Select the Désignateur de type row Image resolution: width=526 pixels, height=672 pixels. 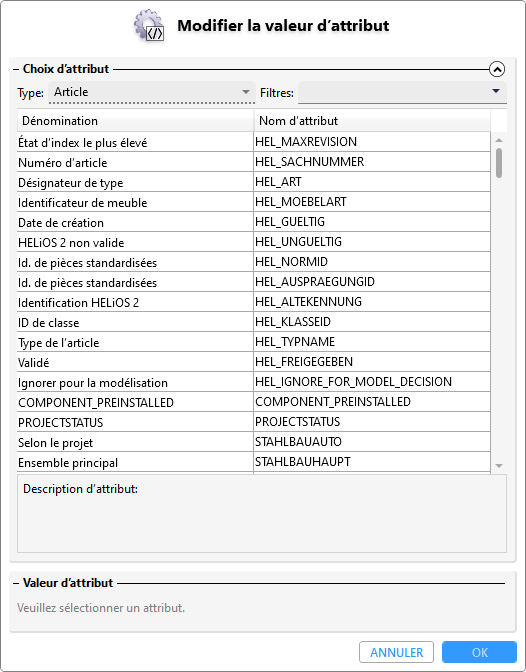click(253, 182)
